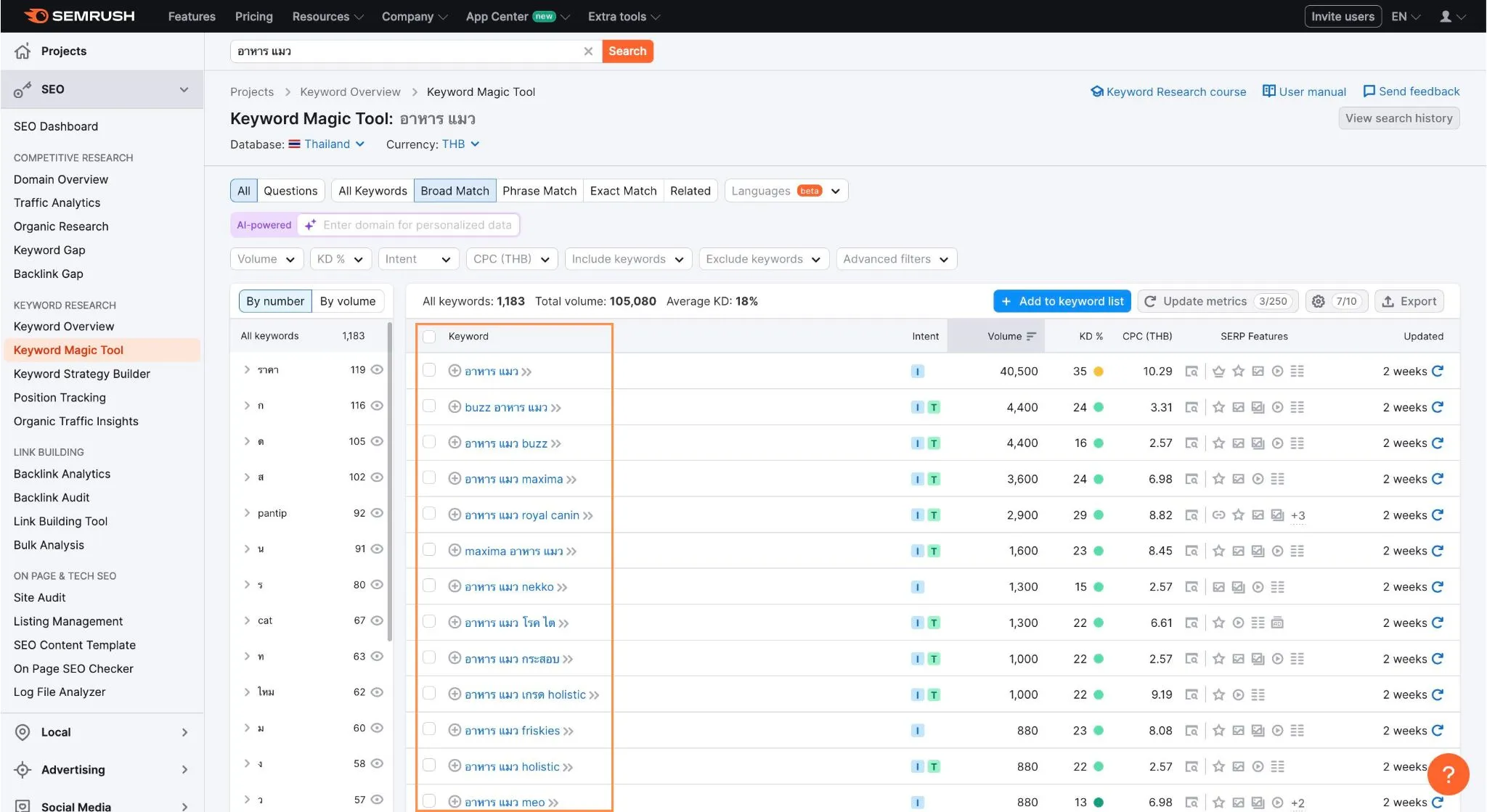Image resolution: width=1487 pixels, height=812 pixels.
Task: Clear the search field with X icon
Action: 588,51
